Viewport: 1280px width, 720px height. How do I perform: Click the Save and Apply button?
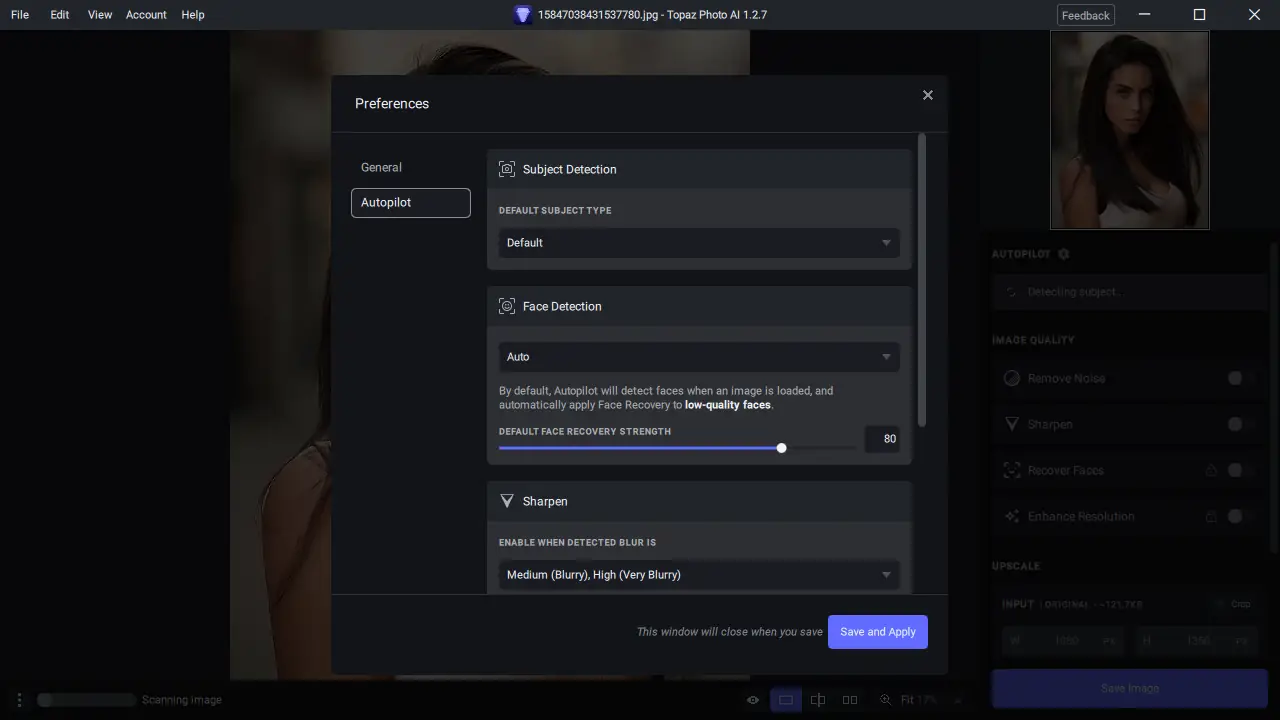pyautogui.click(x=878, y=632)
